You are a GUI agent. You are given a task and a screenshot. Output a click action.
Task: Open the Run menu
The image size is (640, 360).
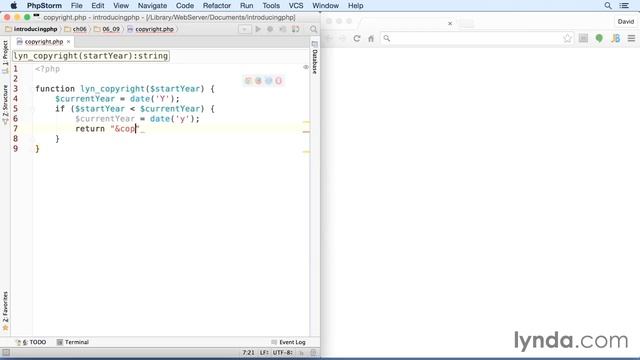[x=247, y=6]
